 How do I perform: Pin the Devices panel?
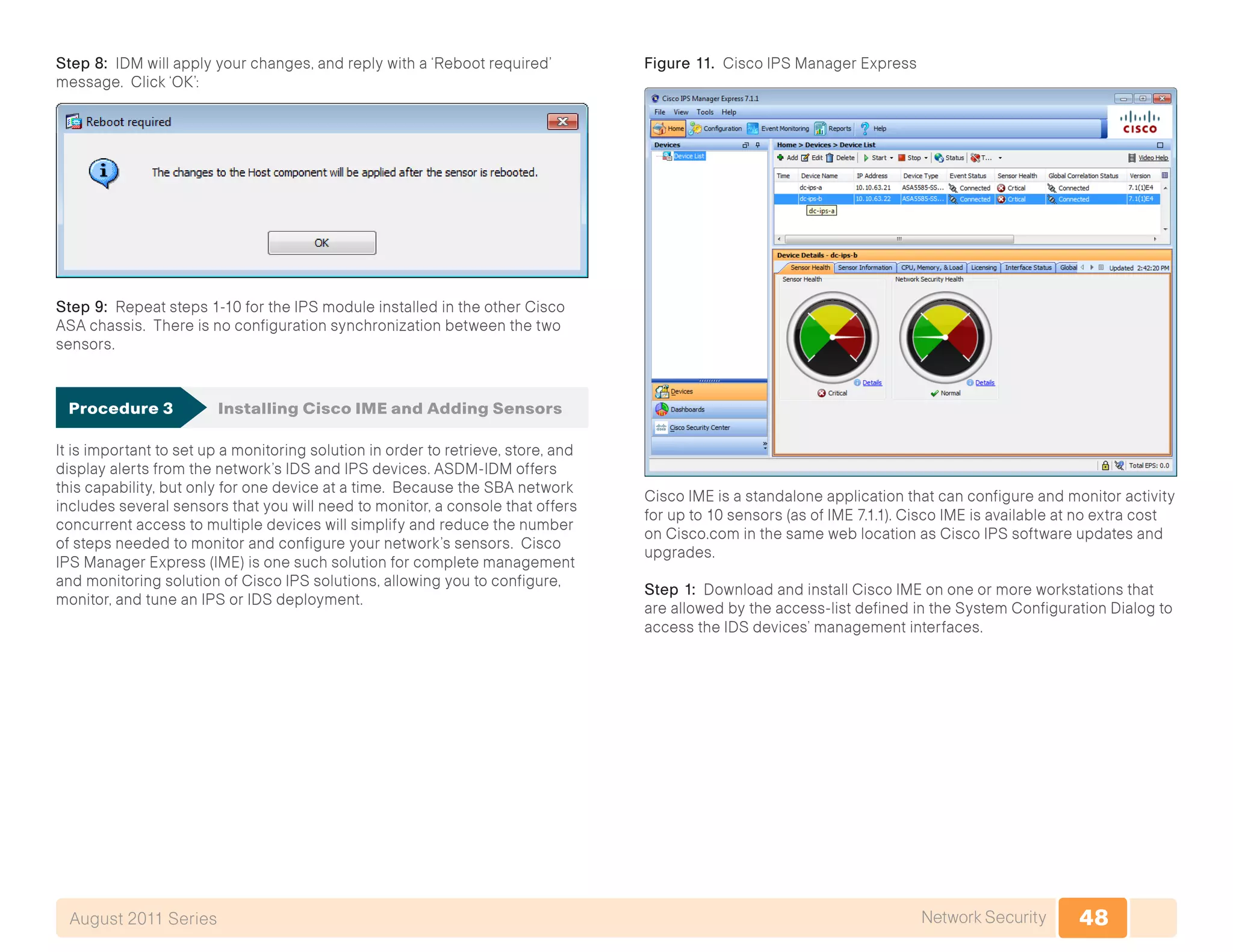click(757, 145)
